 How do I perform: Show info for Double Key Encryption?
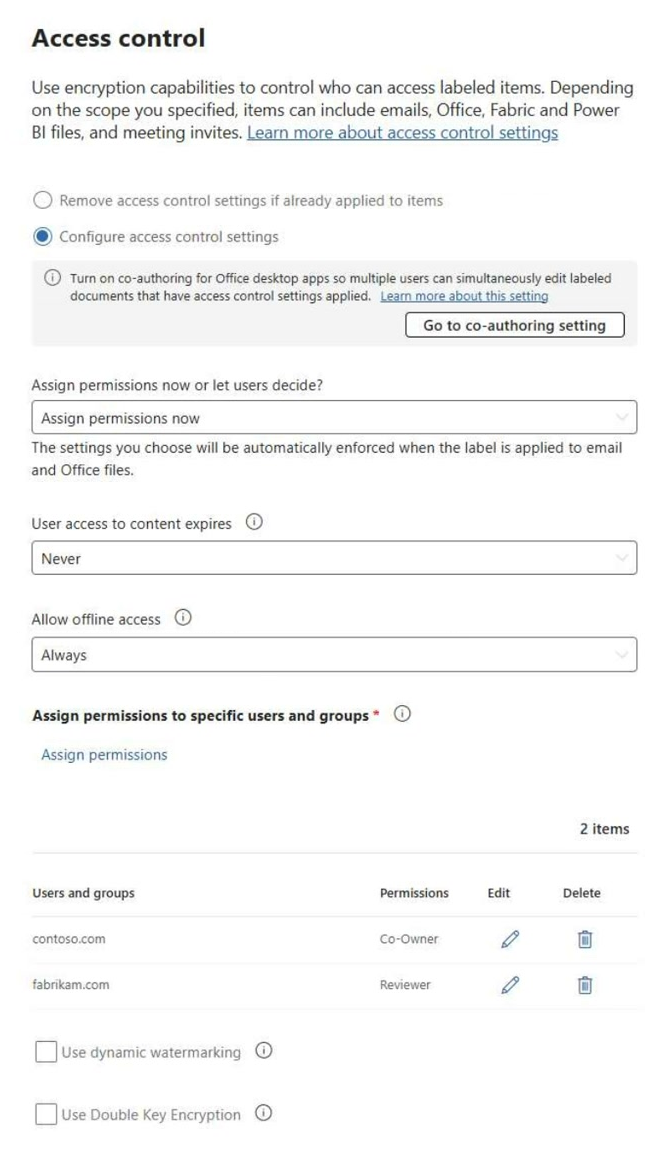click(x=263, y=1113)
